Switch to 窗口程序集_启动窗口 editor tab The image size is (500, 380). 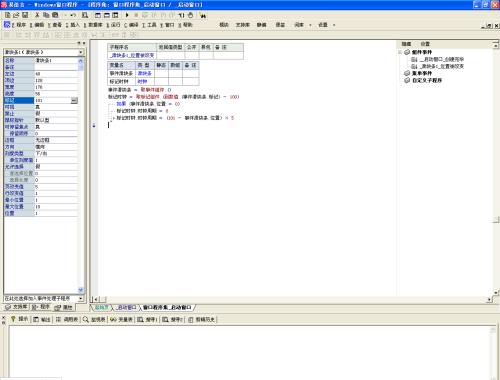click(167, 307)
